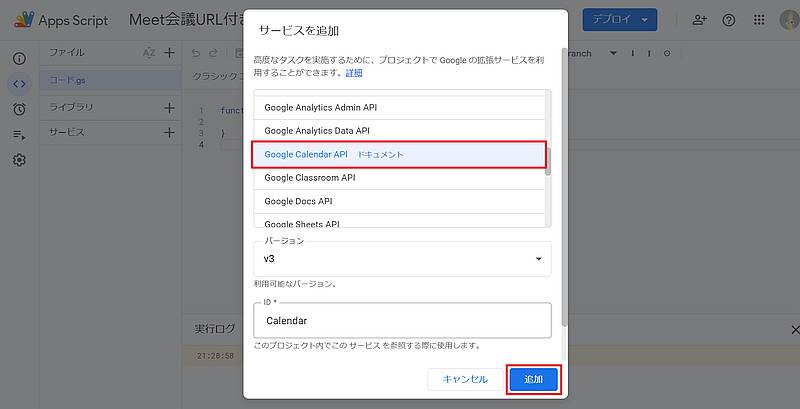Open the details link in dialog description
The image size is (800, 409).
tap(354, 73)
